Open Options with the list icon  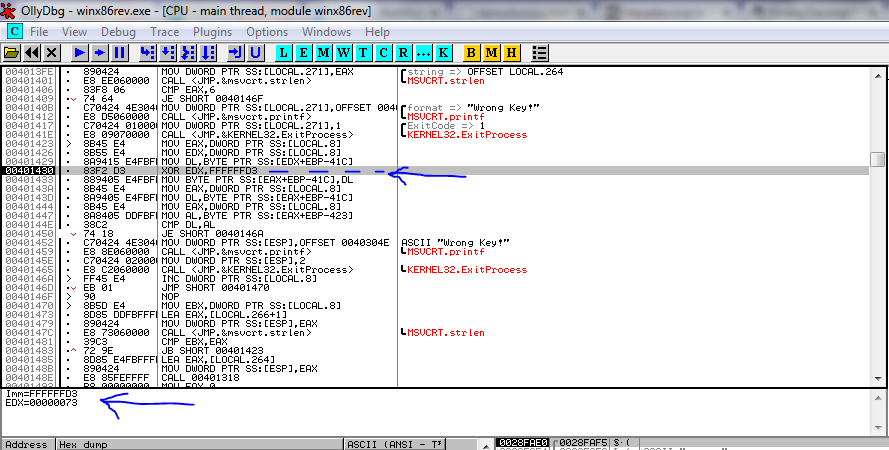pyautogui.click(x=540, y=53)
